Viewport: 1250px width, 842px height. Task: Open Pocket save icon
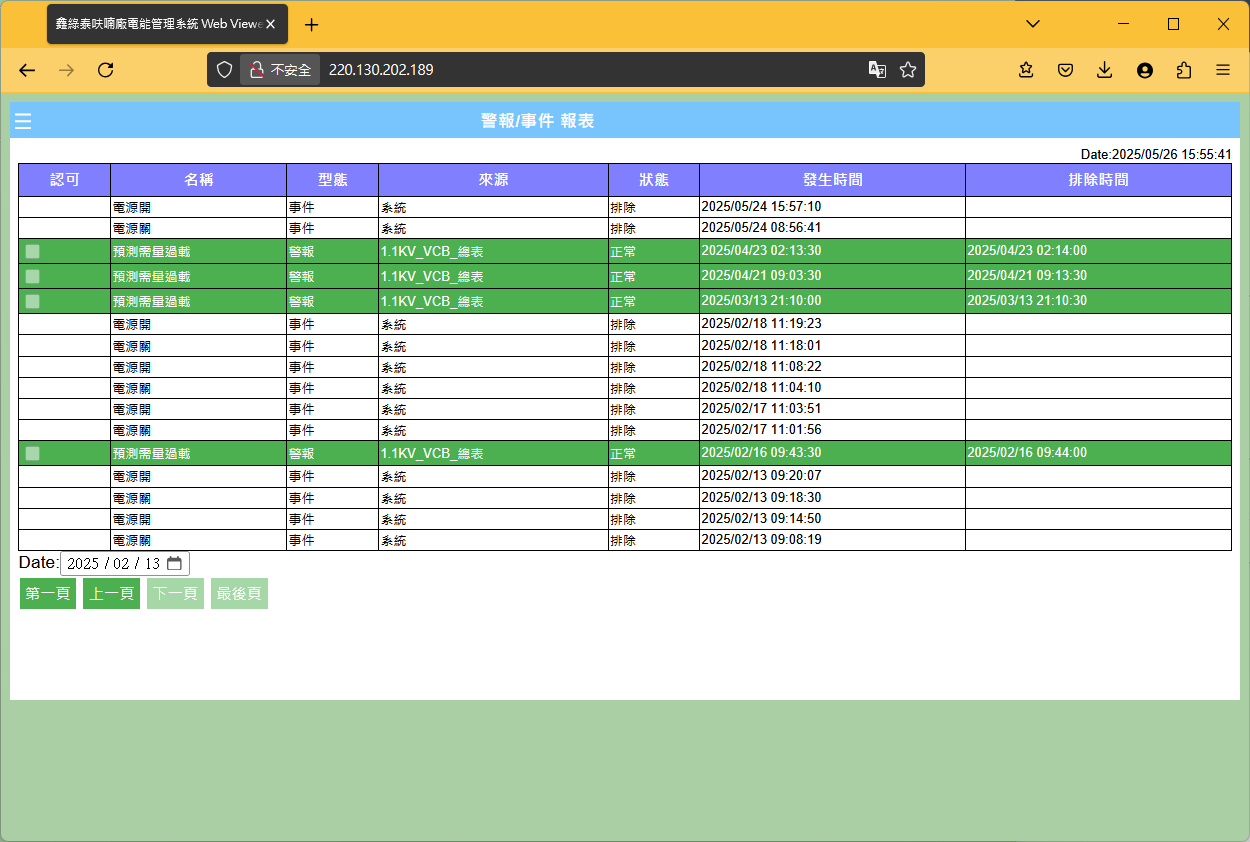(x=1066, y=70)
